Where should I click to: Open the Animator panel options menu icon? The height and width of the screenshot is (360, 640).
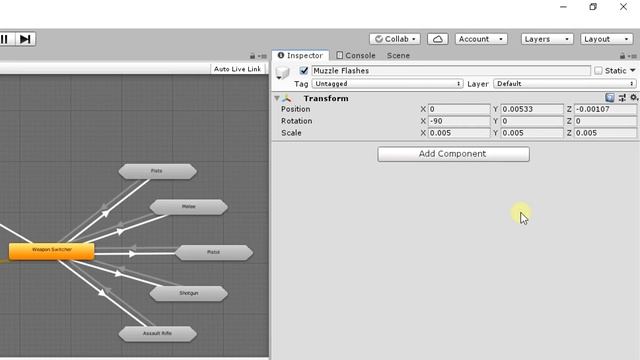coord(262,56)
